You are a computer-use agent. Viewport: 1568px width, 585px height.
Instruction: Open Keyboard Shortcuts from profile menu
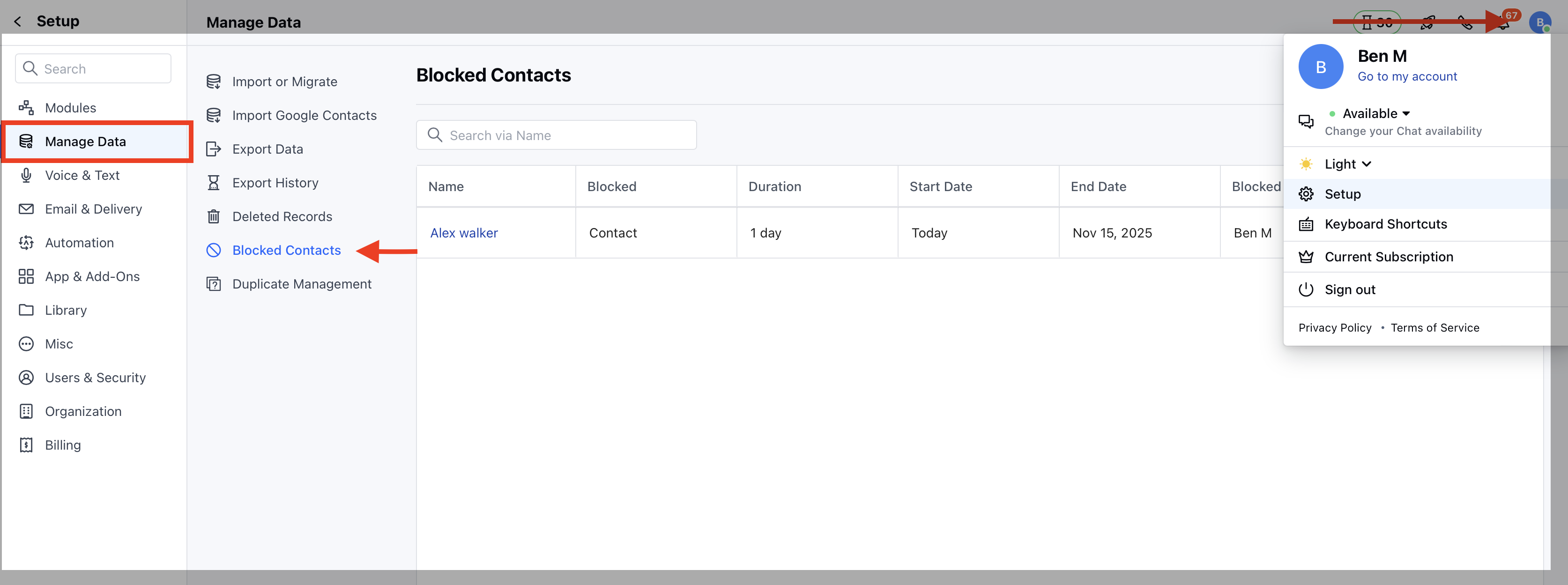(1386, 224)
